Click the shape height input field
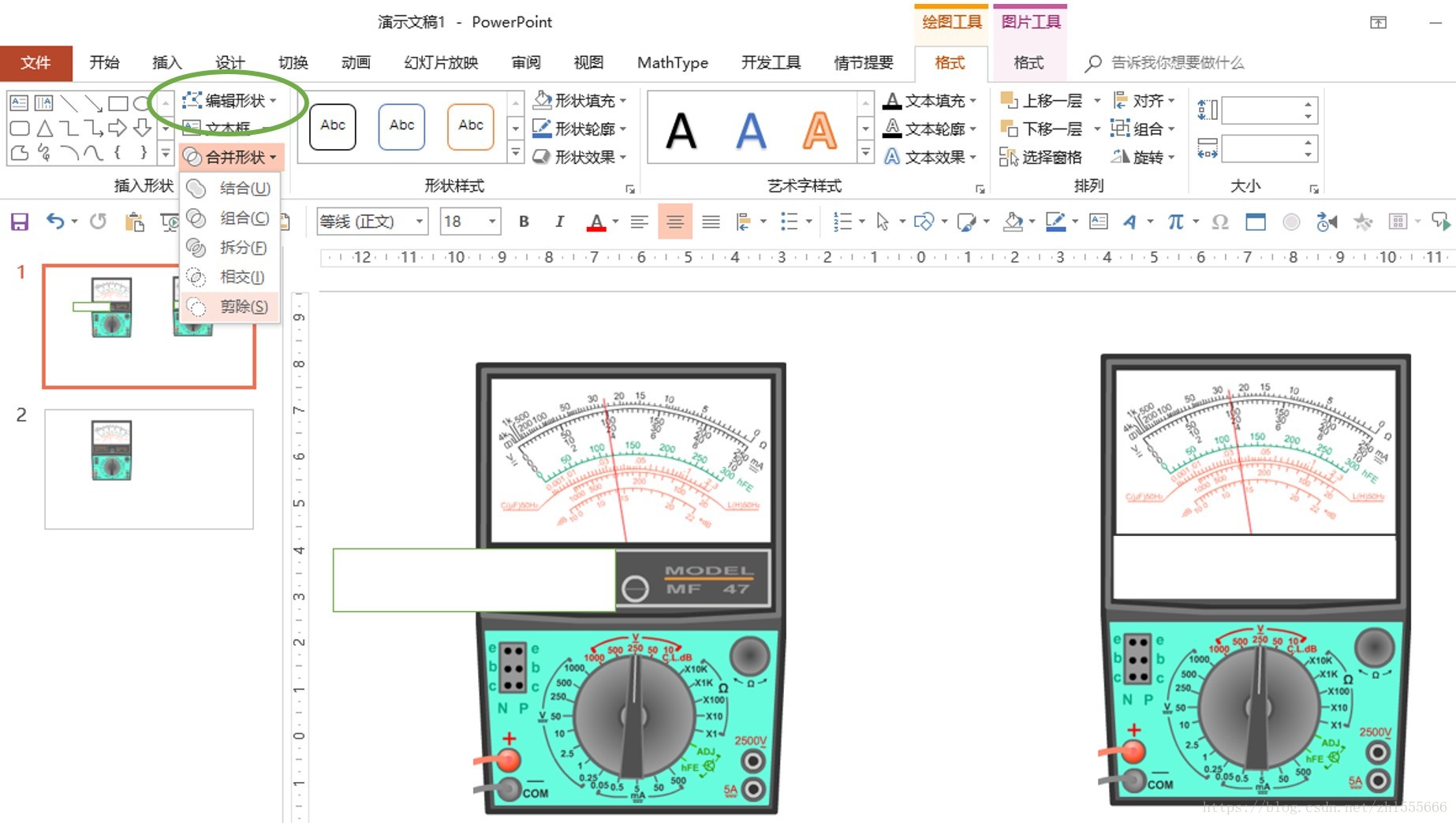This screenshot has height=823, width=1456. pos(1260,110)
